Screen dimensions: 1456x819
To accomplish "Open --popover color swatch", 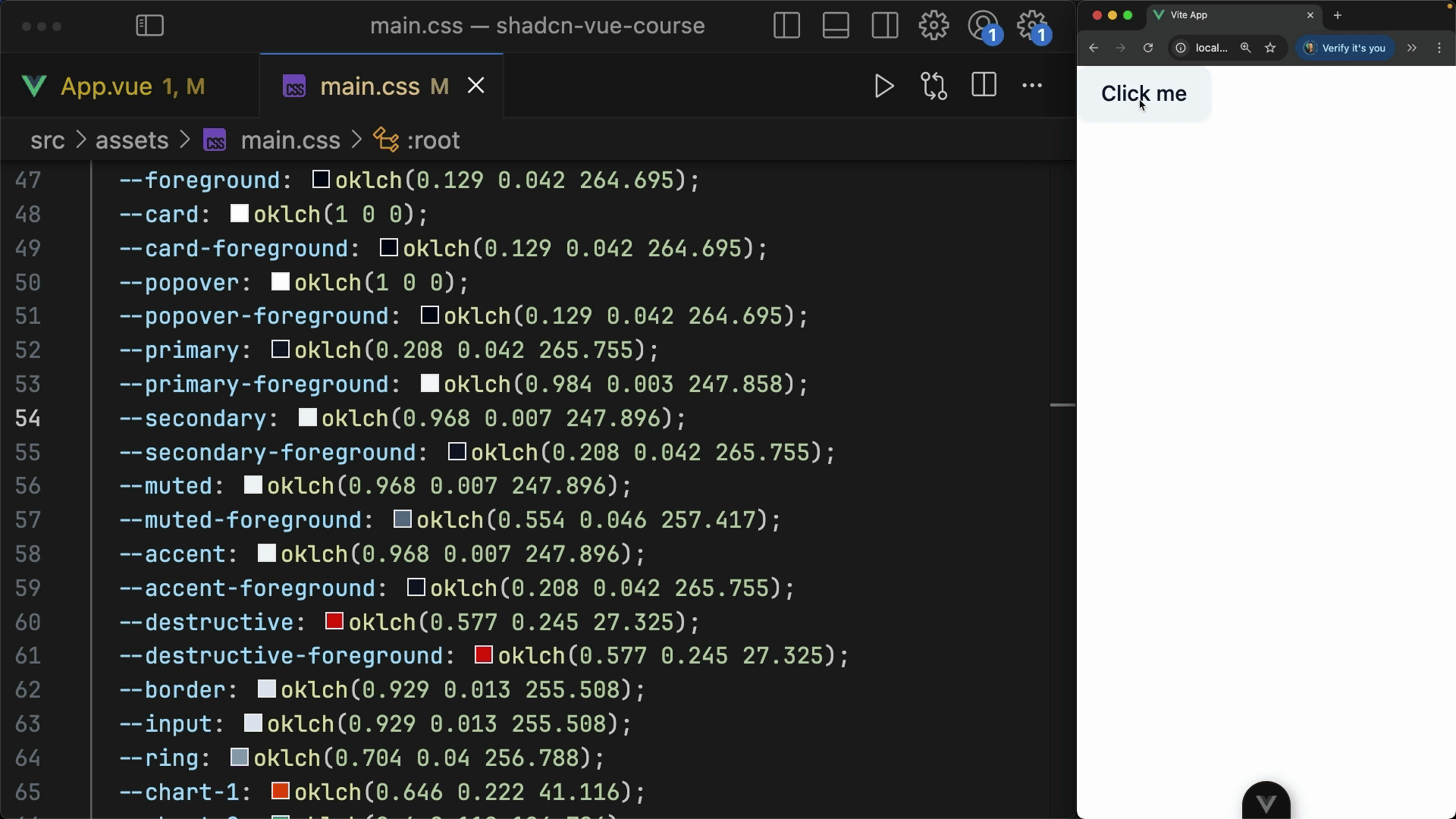I will point(280,282).
